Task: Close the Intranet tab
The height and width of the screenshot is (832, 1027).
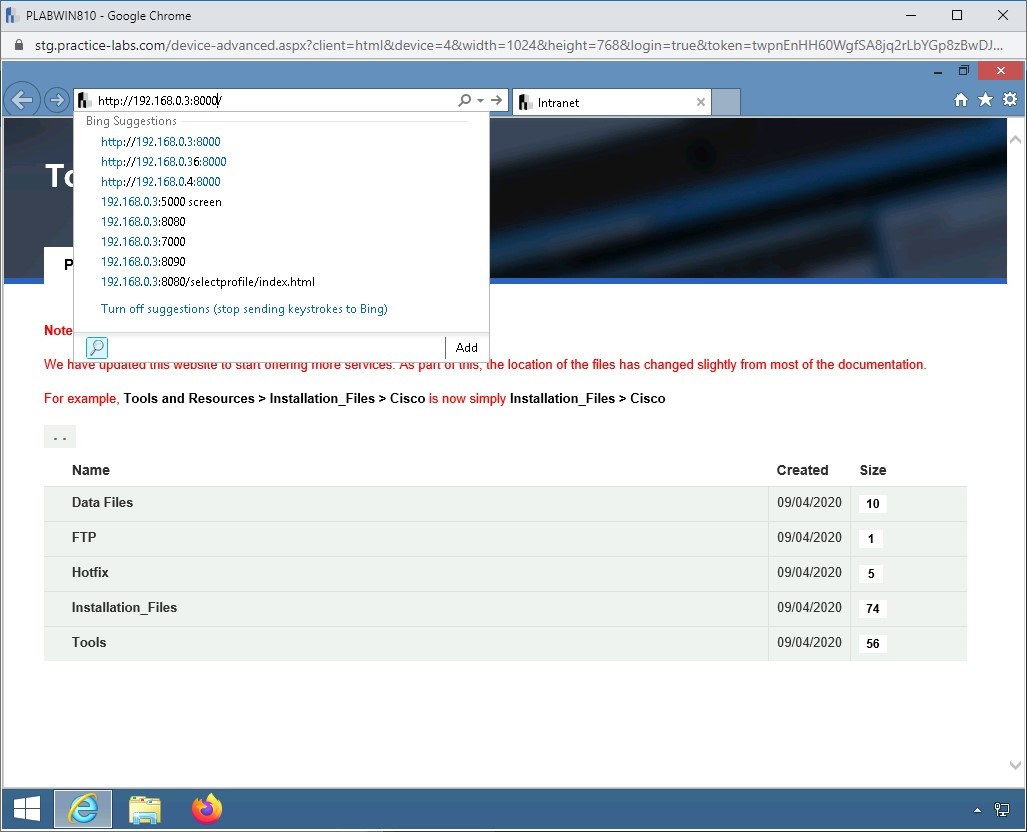Action: coord(700,102)
